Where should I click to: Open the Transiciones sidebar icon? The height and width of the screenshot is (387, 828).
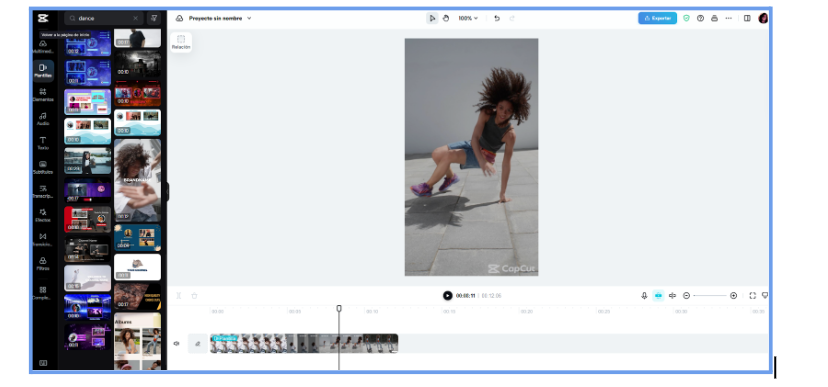click(x=43, y=240)
